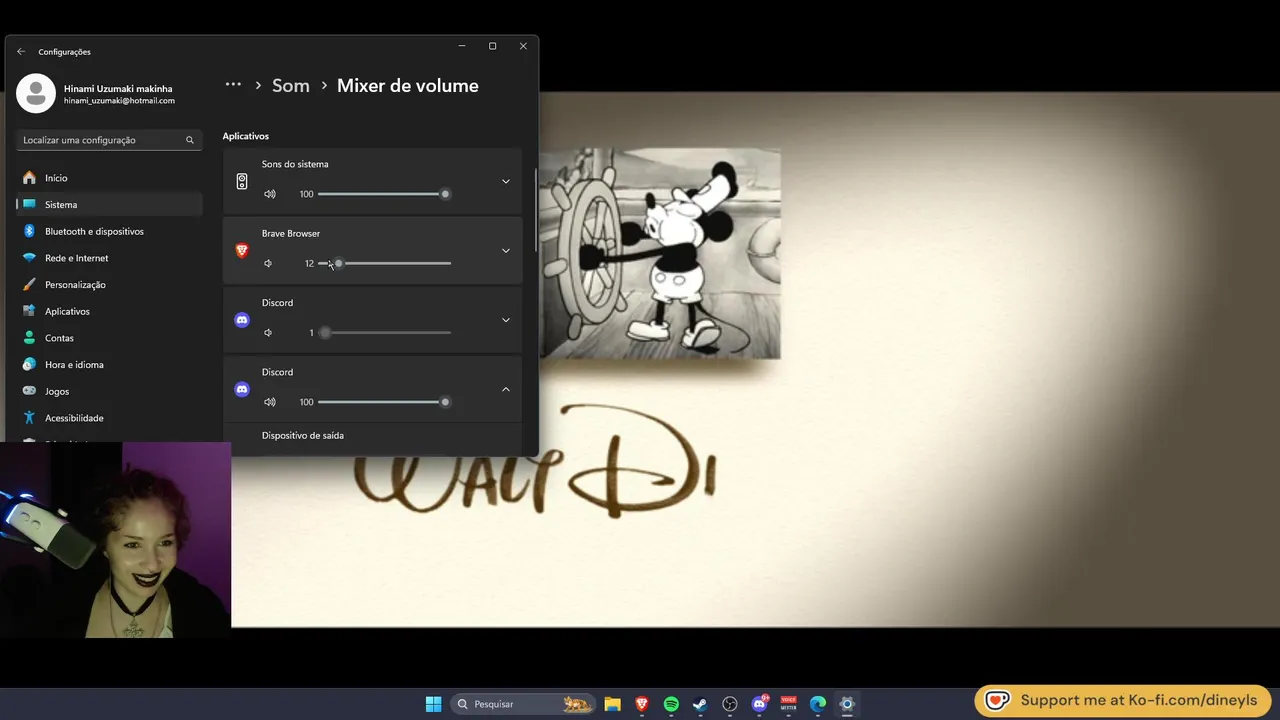Click the Discord volume 1 slider

[384, 333]
